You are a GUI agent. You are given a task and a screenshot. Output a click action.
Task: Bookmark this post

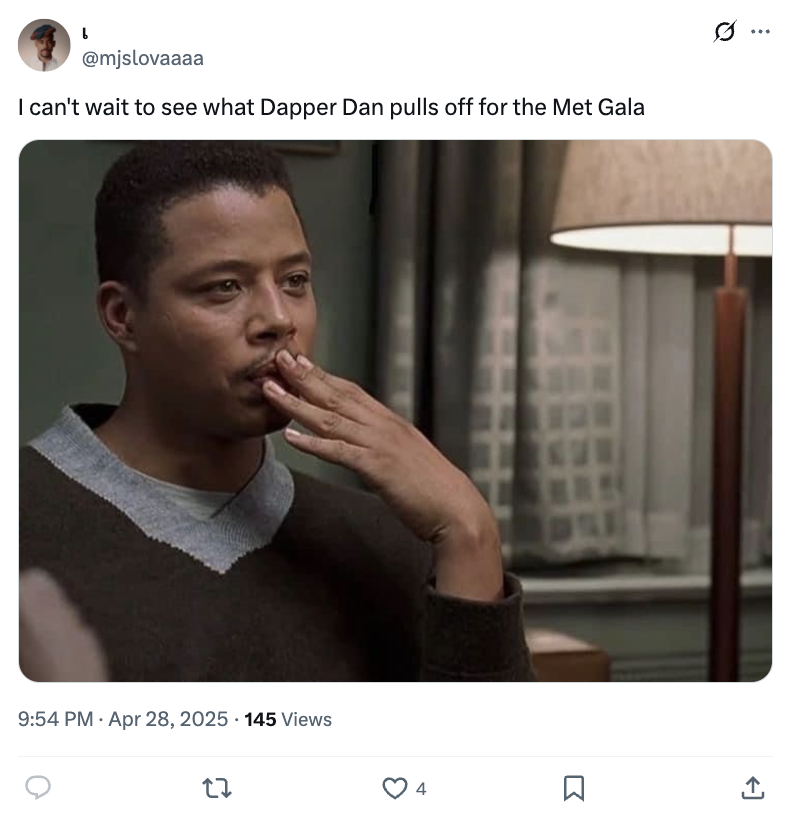pyautogui.click(x=573, y=788)
